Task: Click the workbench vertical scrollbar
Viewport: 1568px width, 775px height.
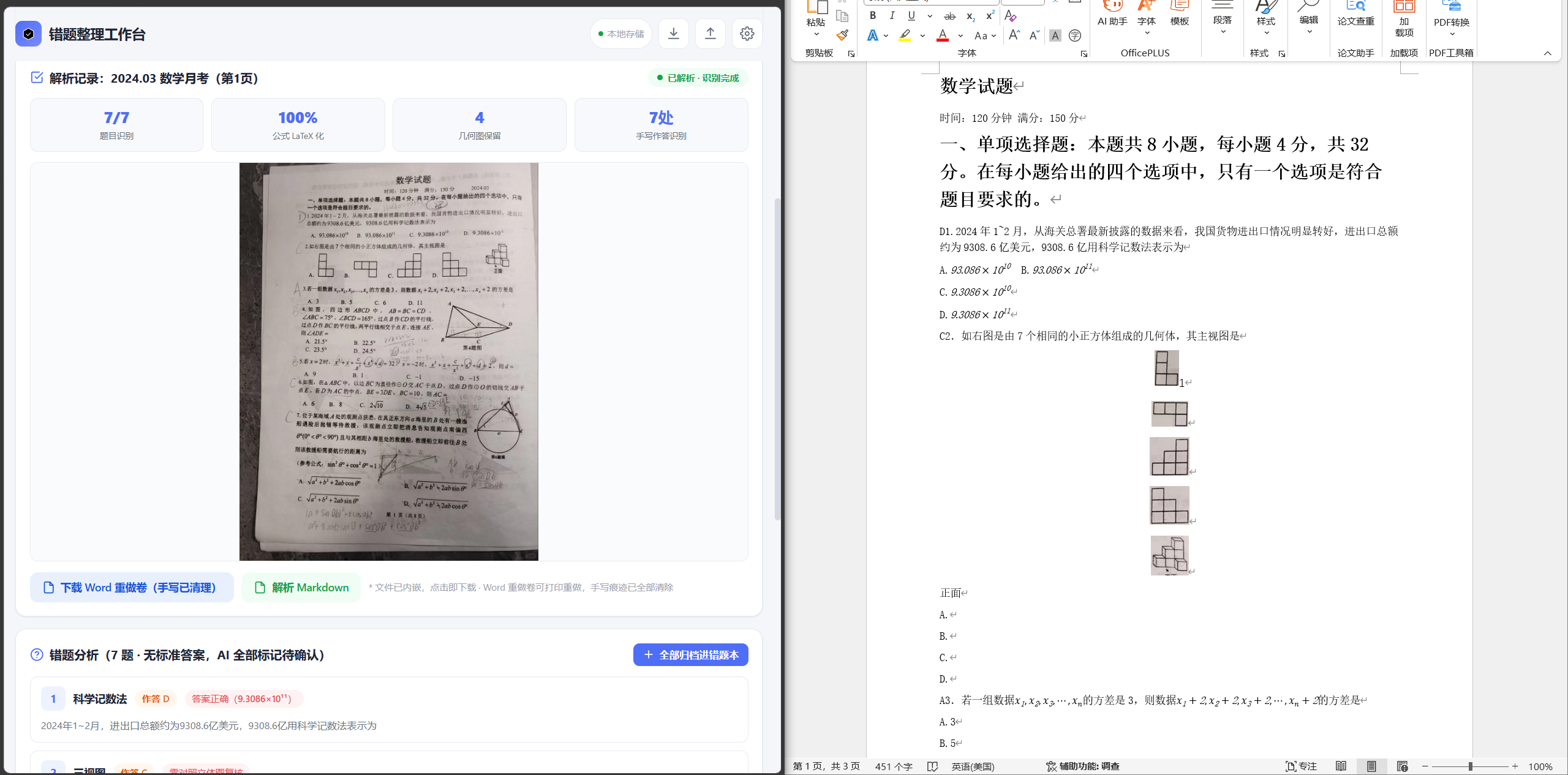Action: (778, 359)
